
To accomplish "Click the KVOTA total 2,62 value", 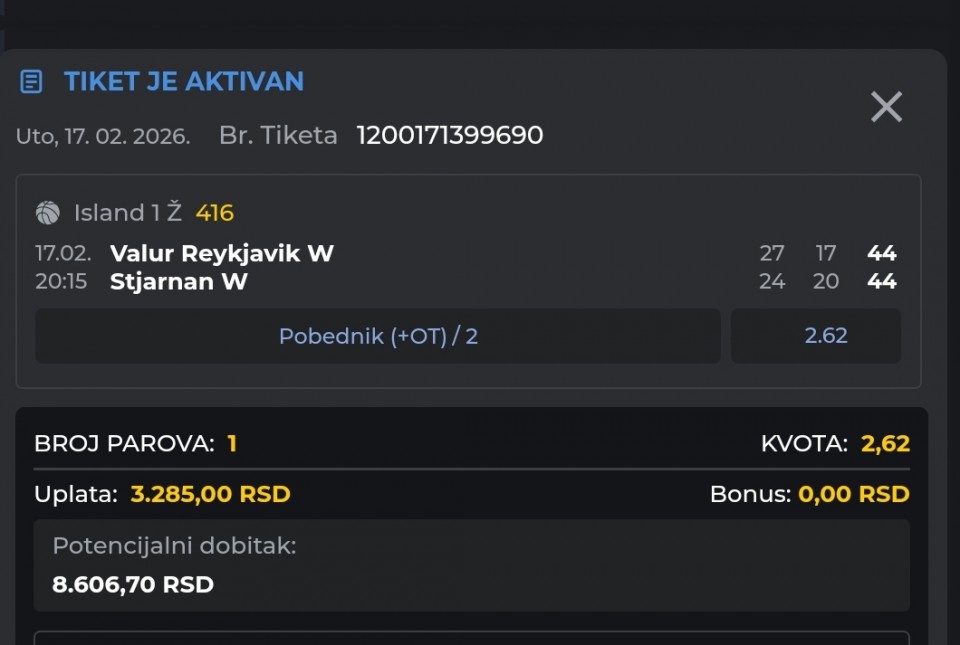I will pyautogui.click(x=885, y=444).
